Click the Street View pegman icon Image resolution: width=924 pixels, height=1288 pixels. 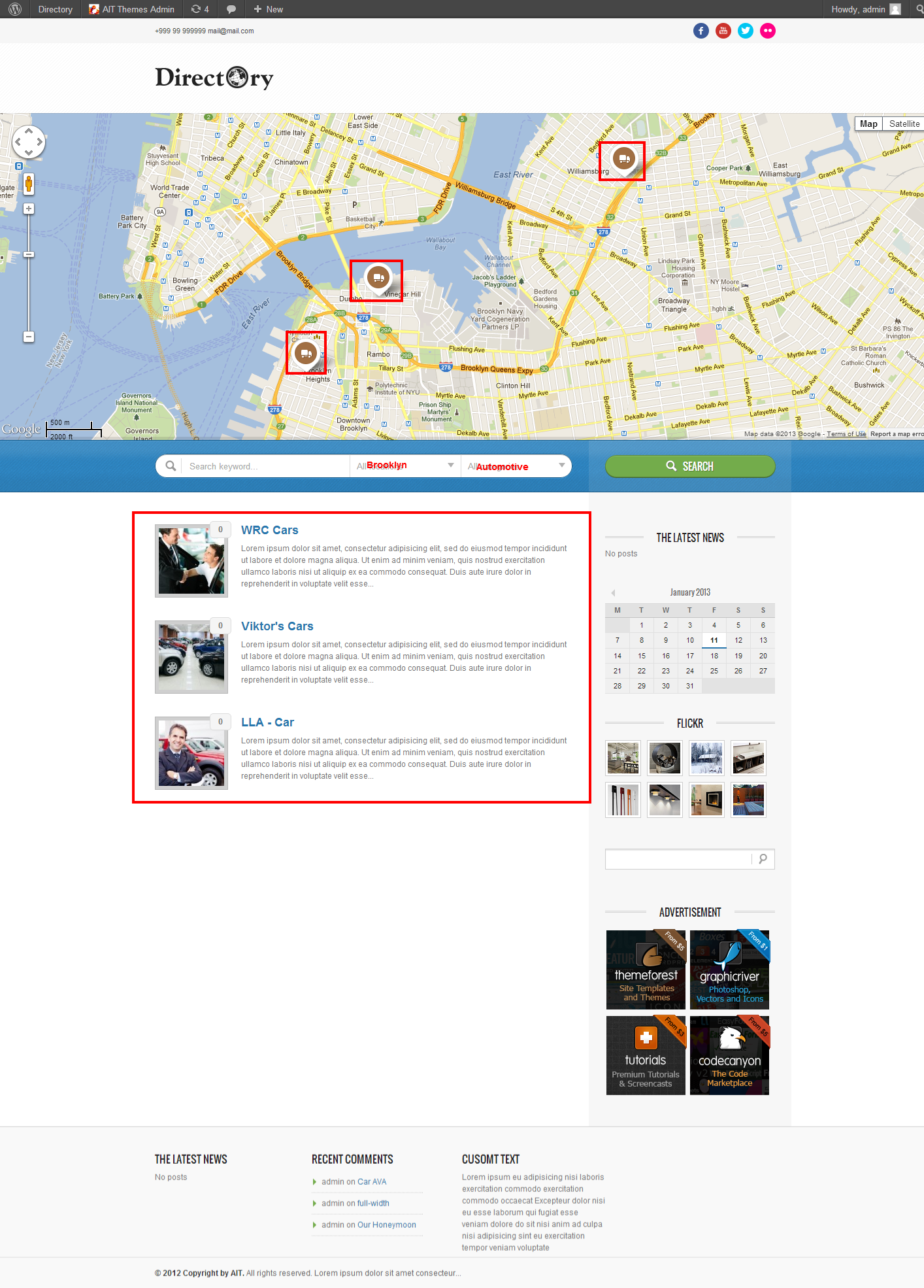(x=29, y=184)
